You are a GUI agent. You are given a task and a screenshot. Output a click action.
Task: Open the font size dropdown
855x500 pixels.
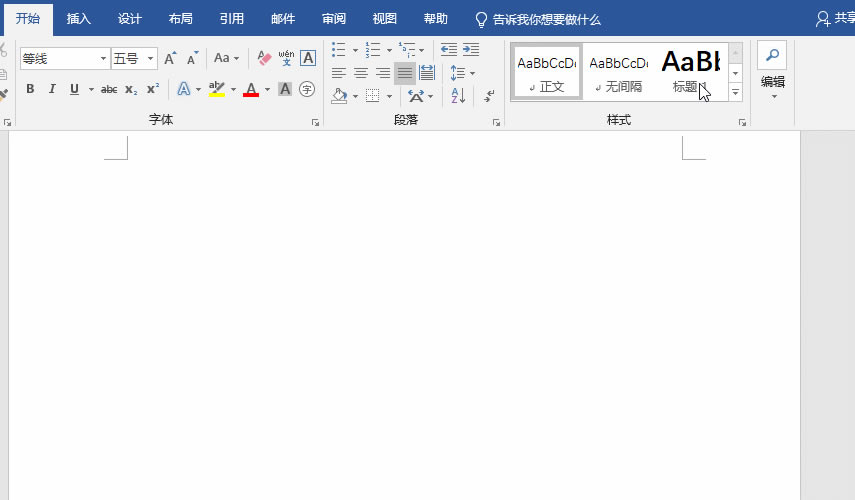point(151,59)
